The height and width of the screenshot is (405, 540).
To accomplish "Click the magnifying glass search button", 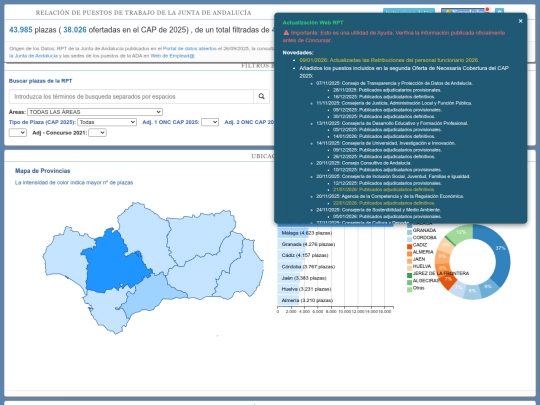I will tap(261, 96).
